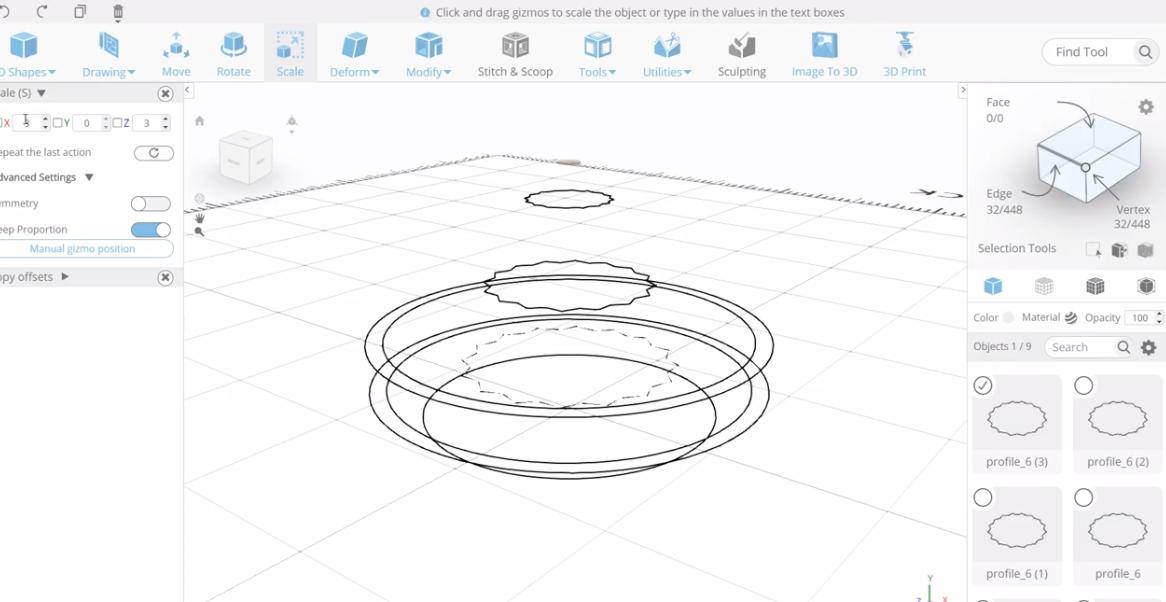Open the Objects list settings gear
This screenshot has width=1166, height=602.
click(1148, 347)
